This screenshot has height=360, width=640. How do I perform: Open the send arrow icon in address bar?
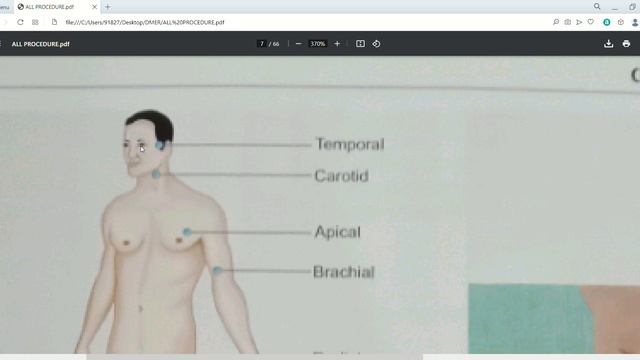[579, 22]
